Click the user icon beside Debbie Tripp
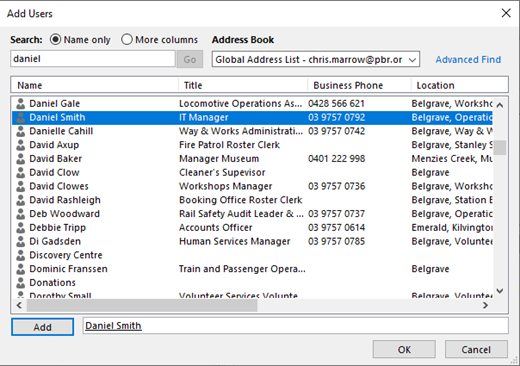This screenshot has width=520, height=366. click(21, 228)
